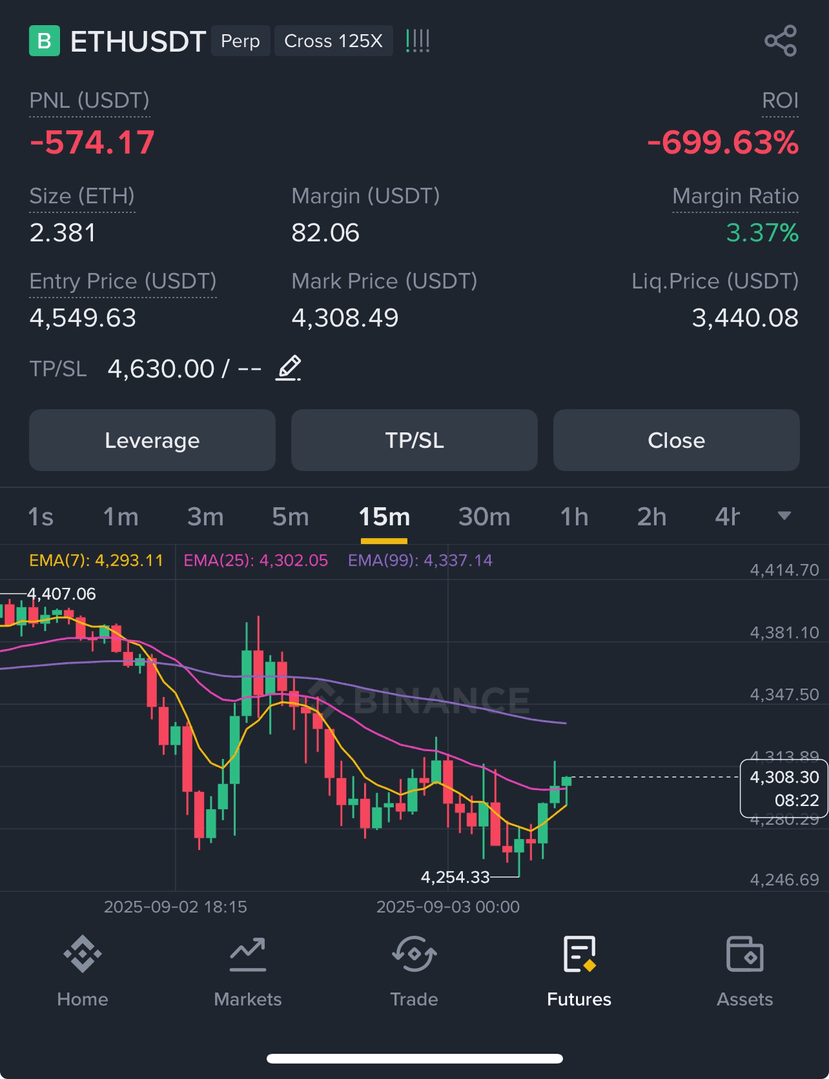Tap the 2025-09-02 18:15 time label
The width and height of the screenshot is (829, 1079).
pos(175,907)
